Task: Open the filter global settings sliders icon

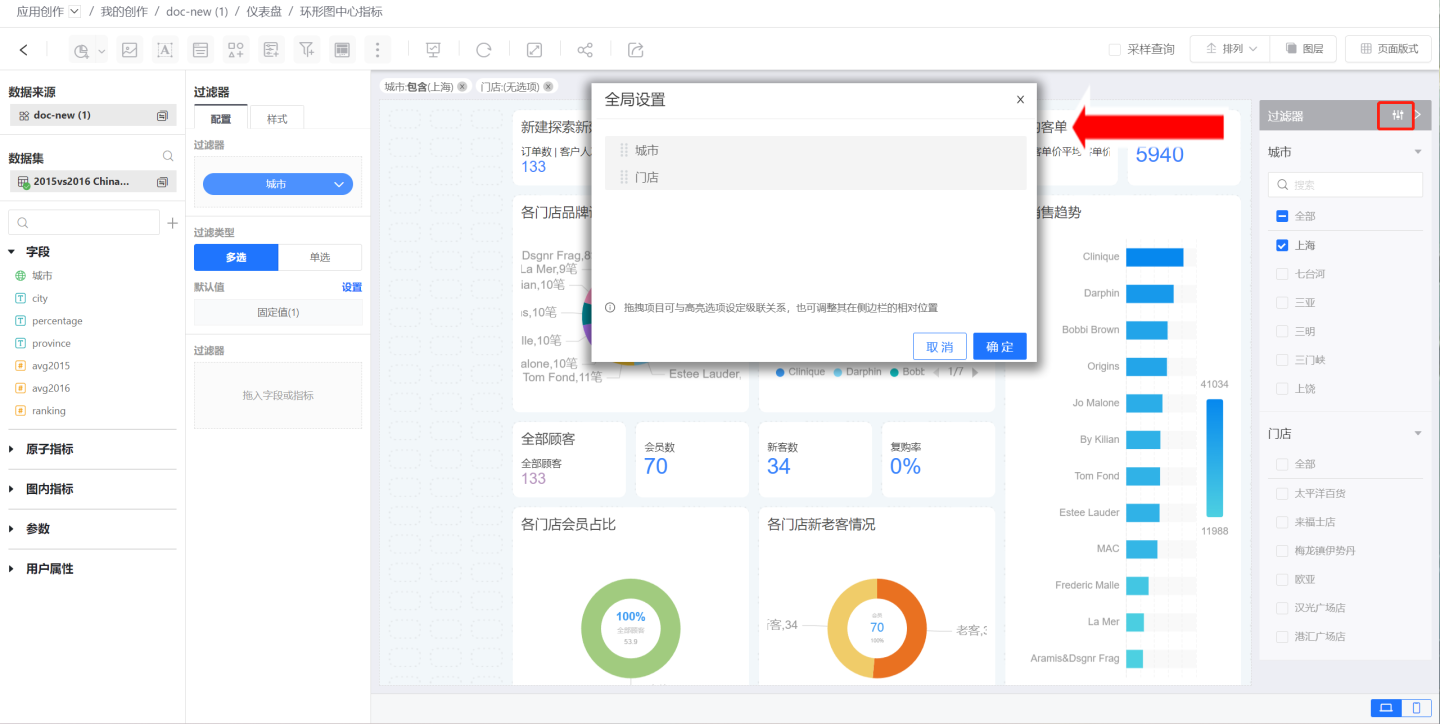Action: (x=1397, y=115)
